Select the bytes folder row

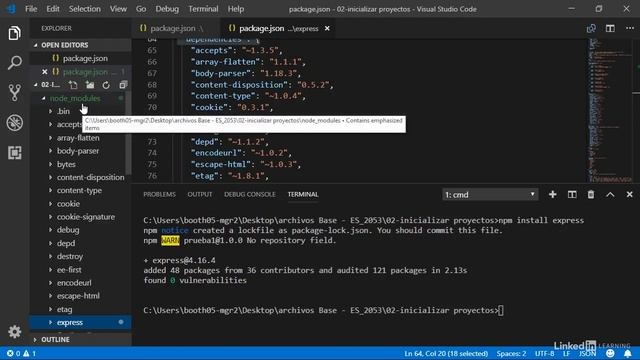[80, 164]
